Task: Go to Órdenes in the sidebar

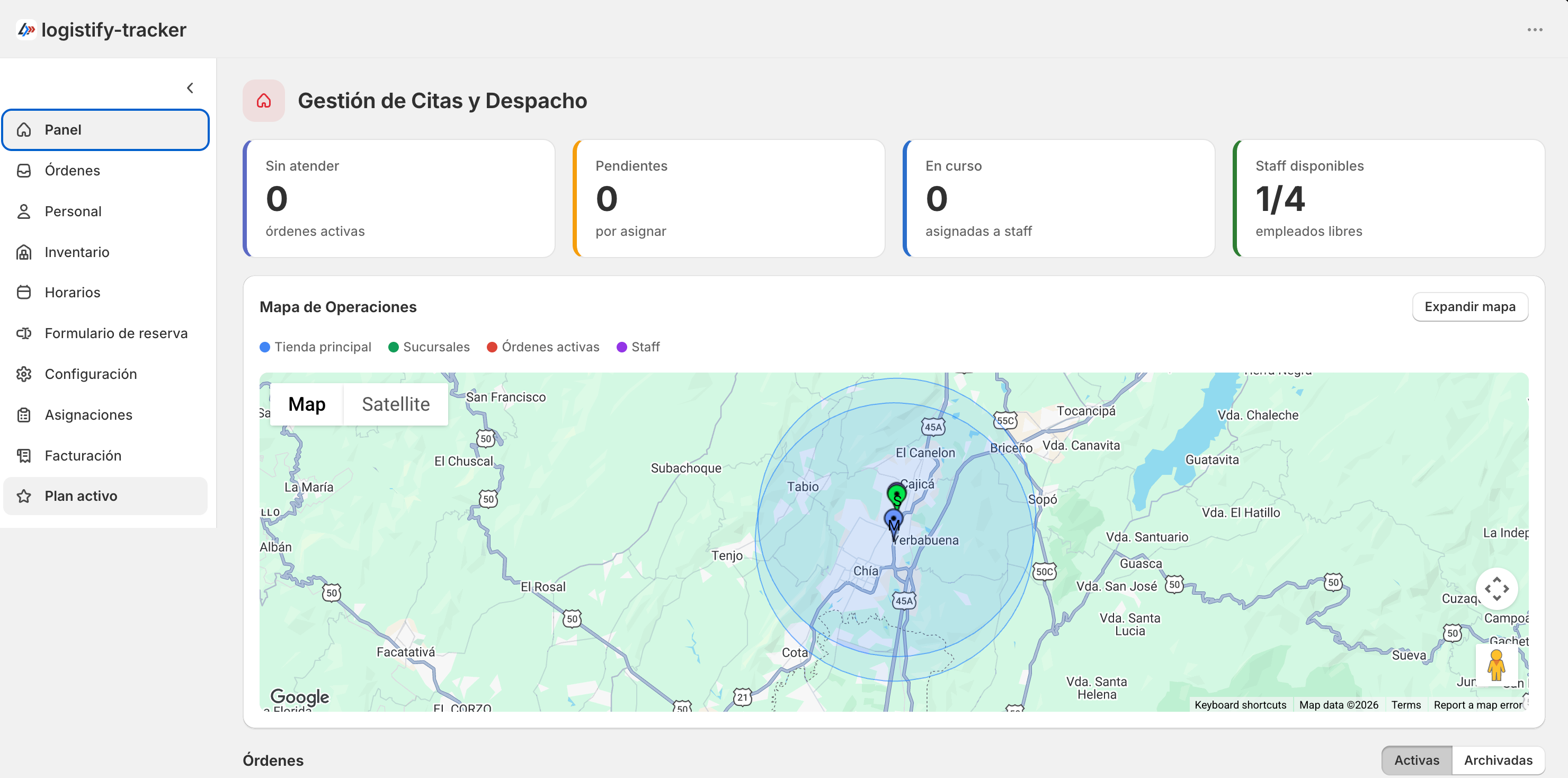Action: pos(105,171)
